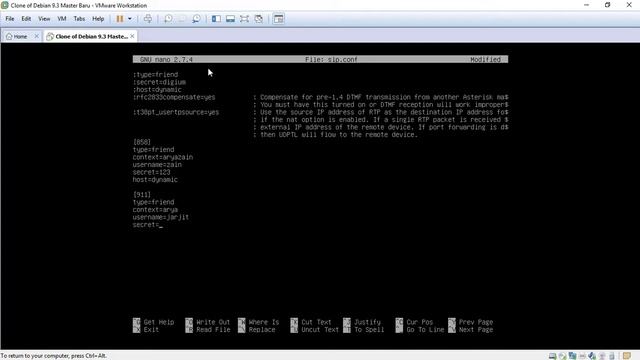The width and height of the screenshot is (640, 360).
Task: Open the Help menu
Action: (98, 19)
